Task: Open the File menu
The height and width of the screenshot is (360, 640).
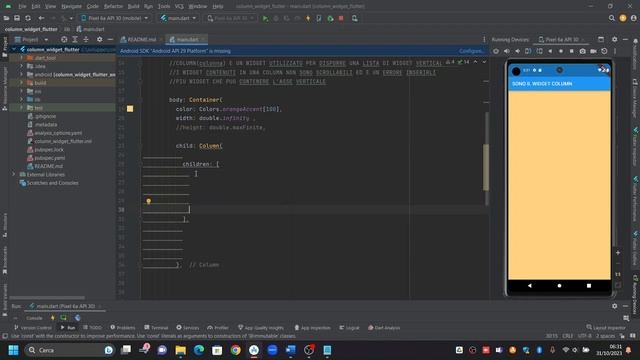Action: pos(22,6)
